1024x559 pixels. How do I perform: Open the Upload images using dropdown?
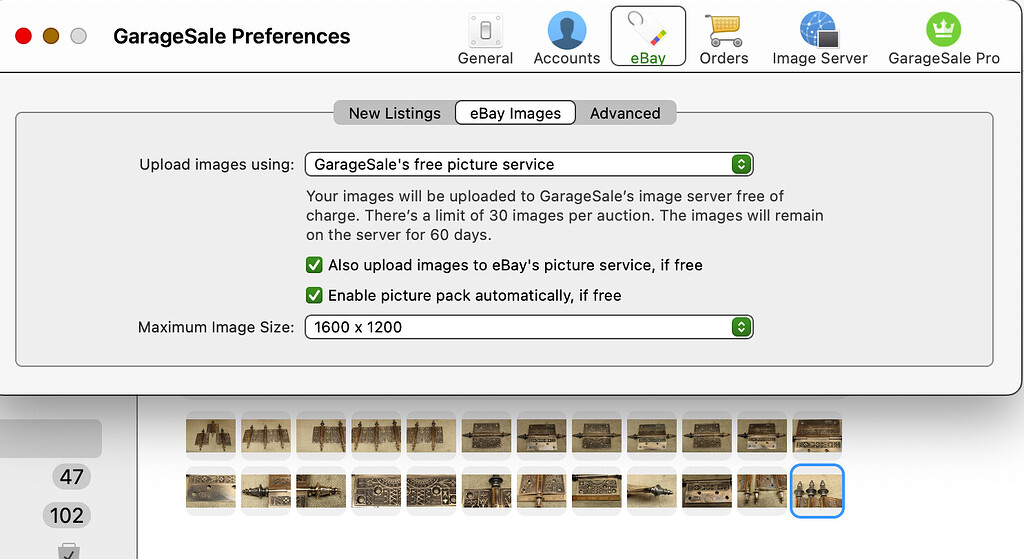click(529, 165)
